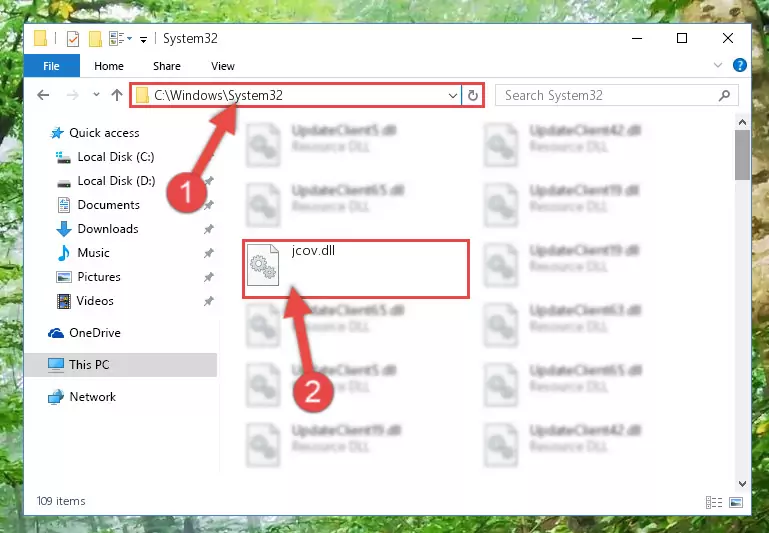The height and width of the screenshot is (533, 769).
Task: Open the File menu tab
Action: pos(51,66)
